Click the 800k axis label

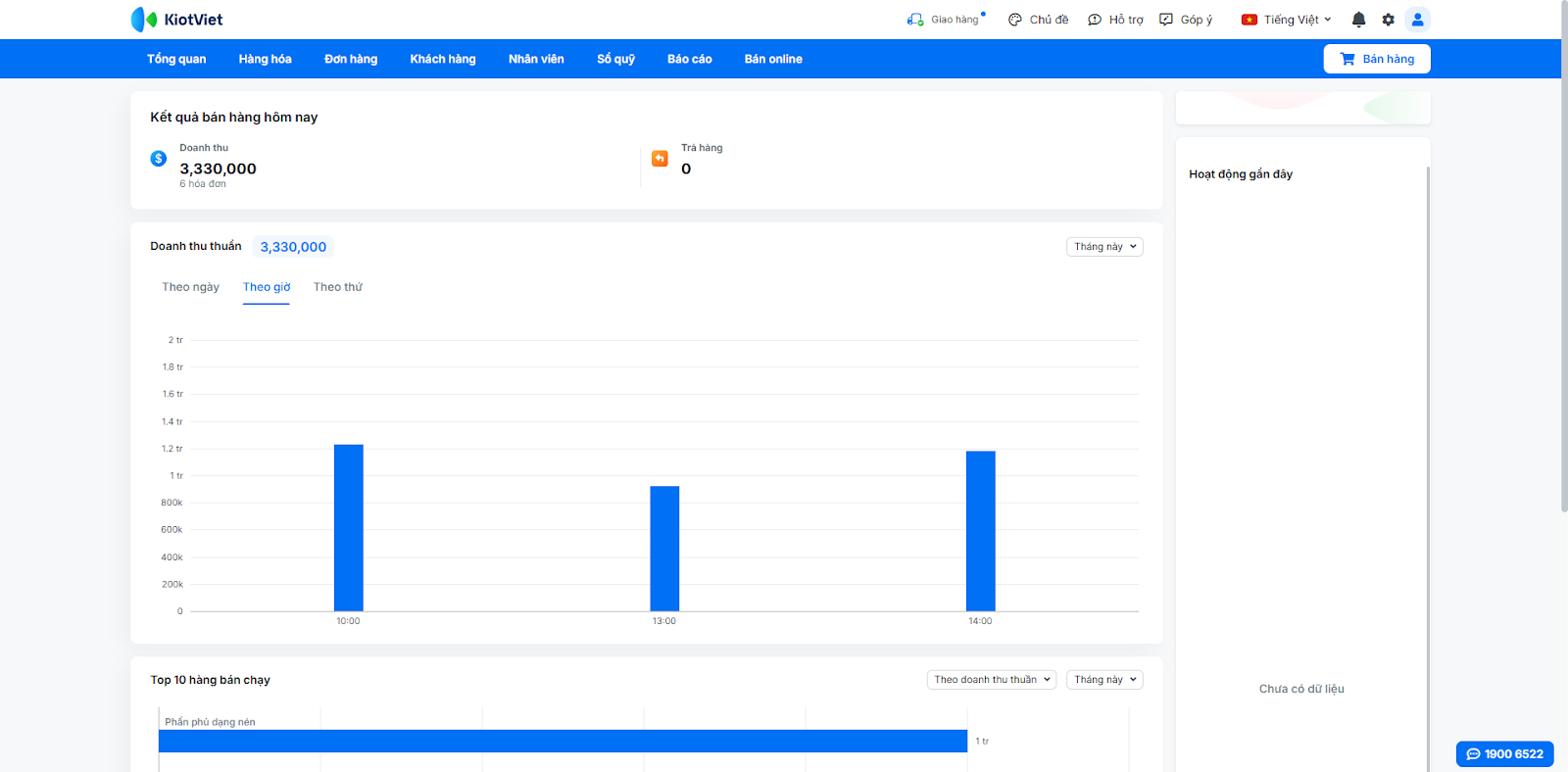tap(171, 503)
